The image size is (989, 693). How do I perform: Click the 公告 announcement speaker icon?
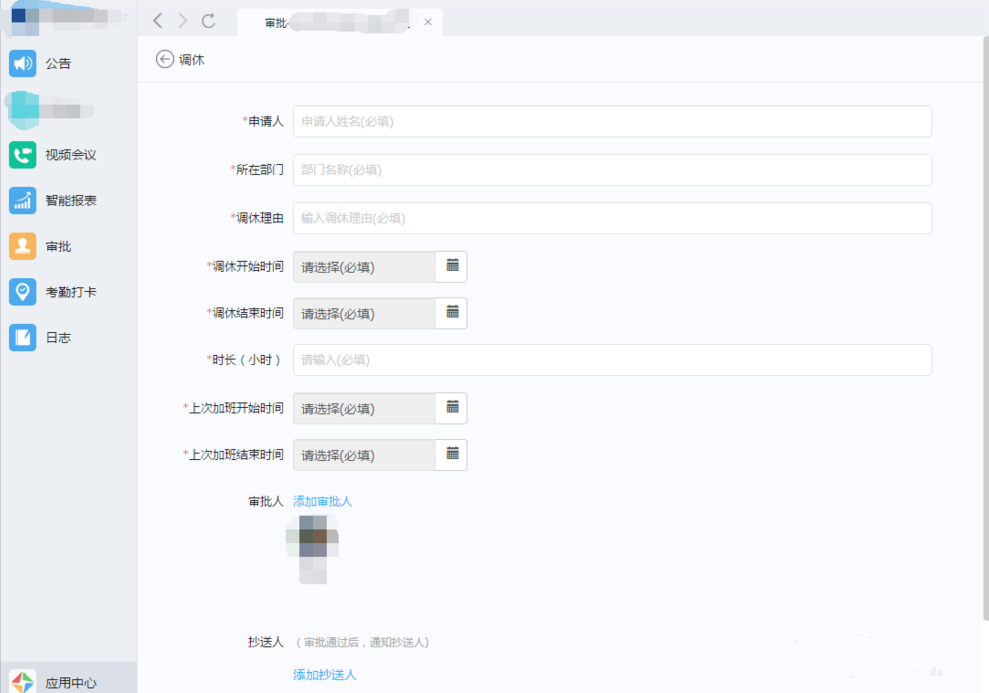tap(23, 64)
